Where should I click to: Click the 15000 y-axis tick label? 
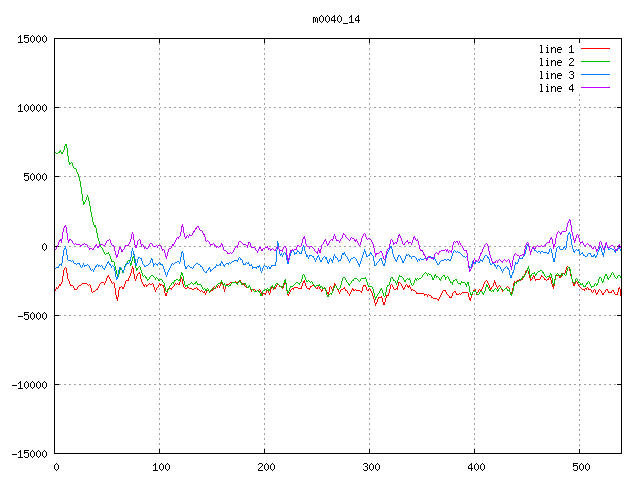(x=31, y=39)
